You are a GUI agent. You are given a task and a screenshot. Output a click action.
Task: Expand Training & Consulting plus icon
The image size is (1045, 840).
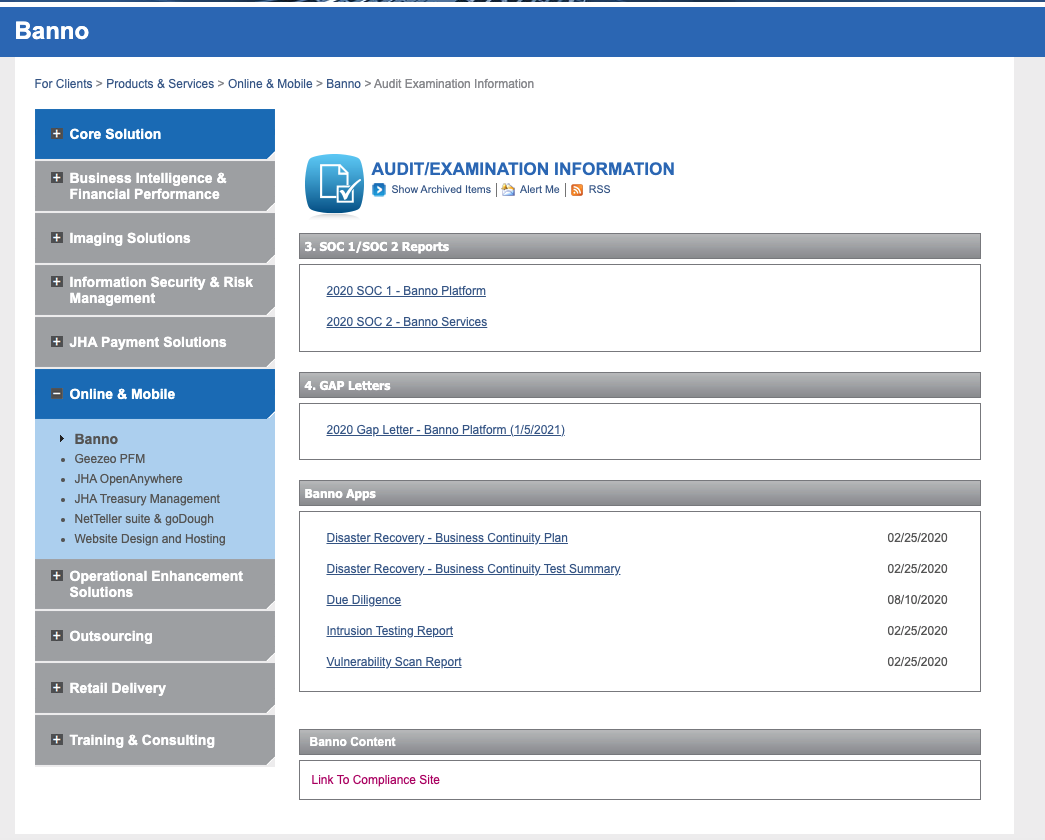(57, 740)
